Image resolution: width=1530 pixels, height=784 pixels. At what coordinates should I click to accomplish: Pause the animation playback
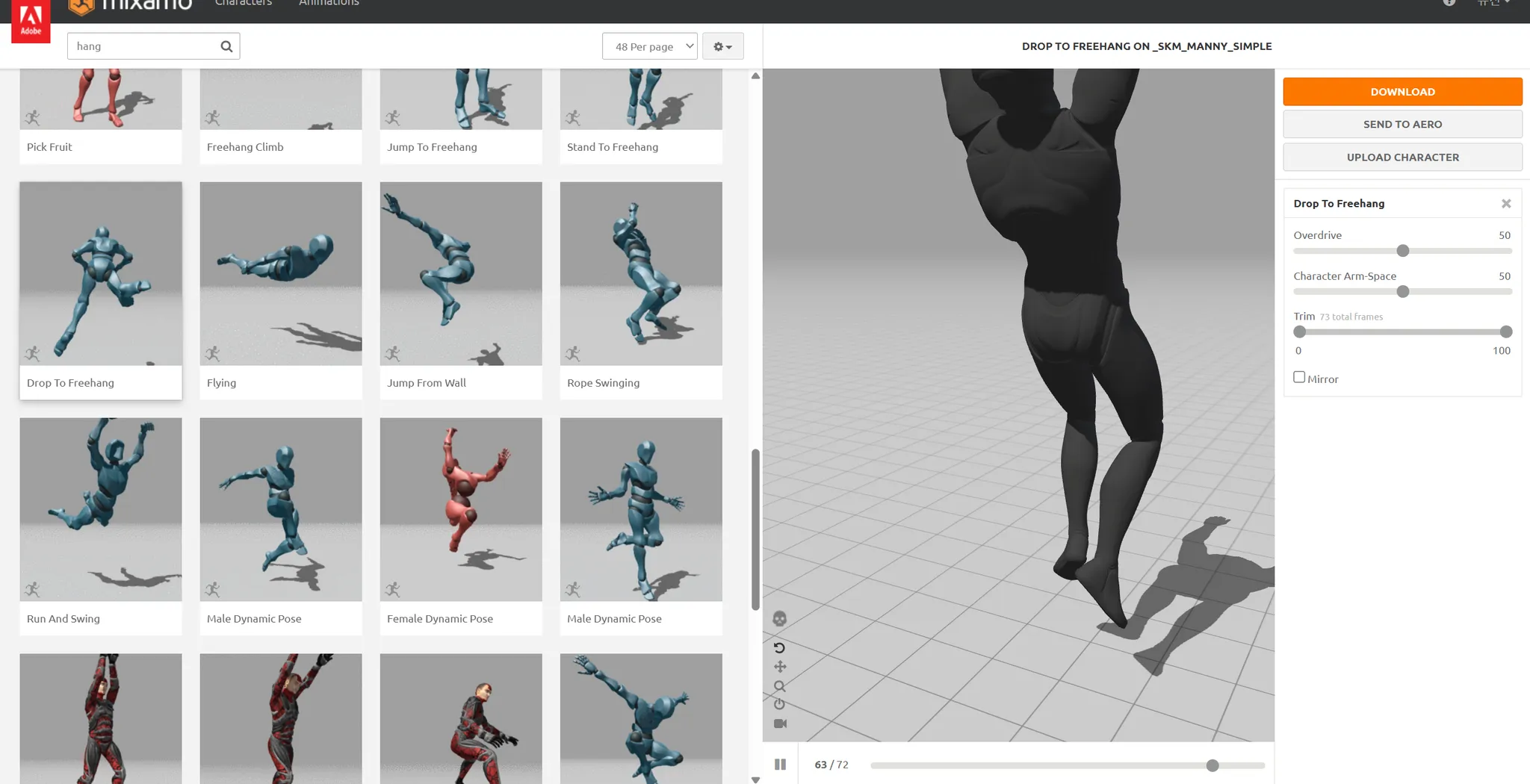(x=780, y=765)
